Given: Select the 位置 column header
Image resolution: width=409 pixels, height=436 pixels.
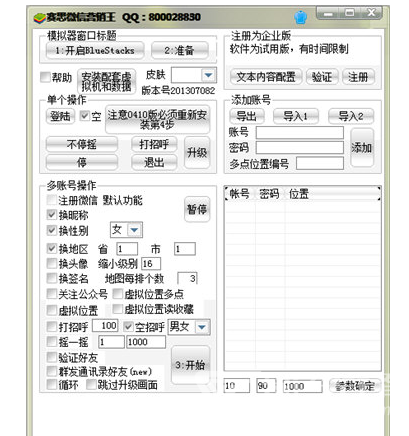Looking at the screenshot, I should pyautogui.click(x=299, y=194).
